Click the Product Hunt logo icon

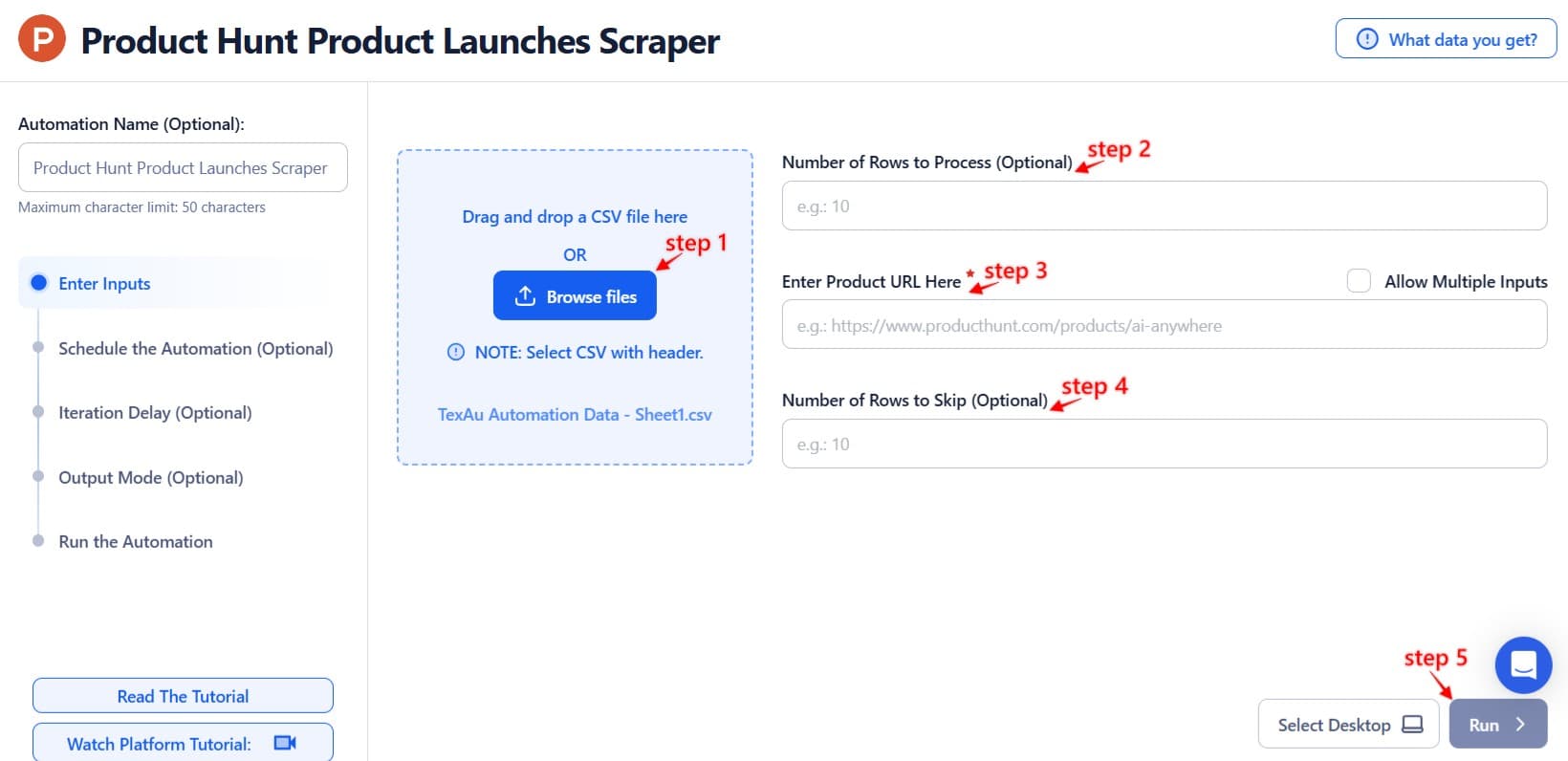pos(42,39)
